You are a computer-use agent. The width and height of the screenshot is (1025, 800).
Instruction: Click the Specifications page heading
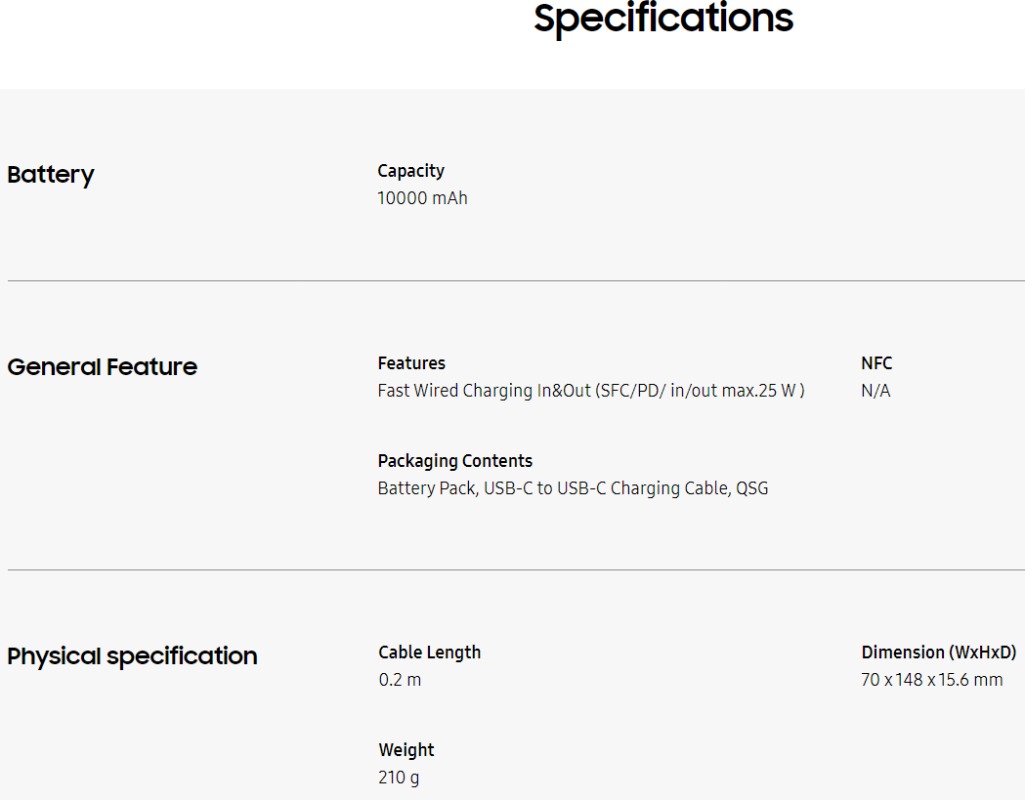pos(664,19)
